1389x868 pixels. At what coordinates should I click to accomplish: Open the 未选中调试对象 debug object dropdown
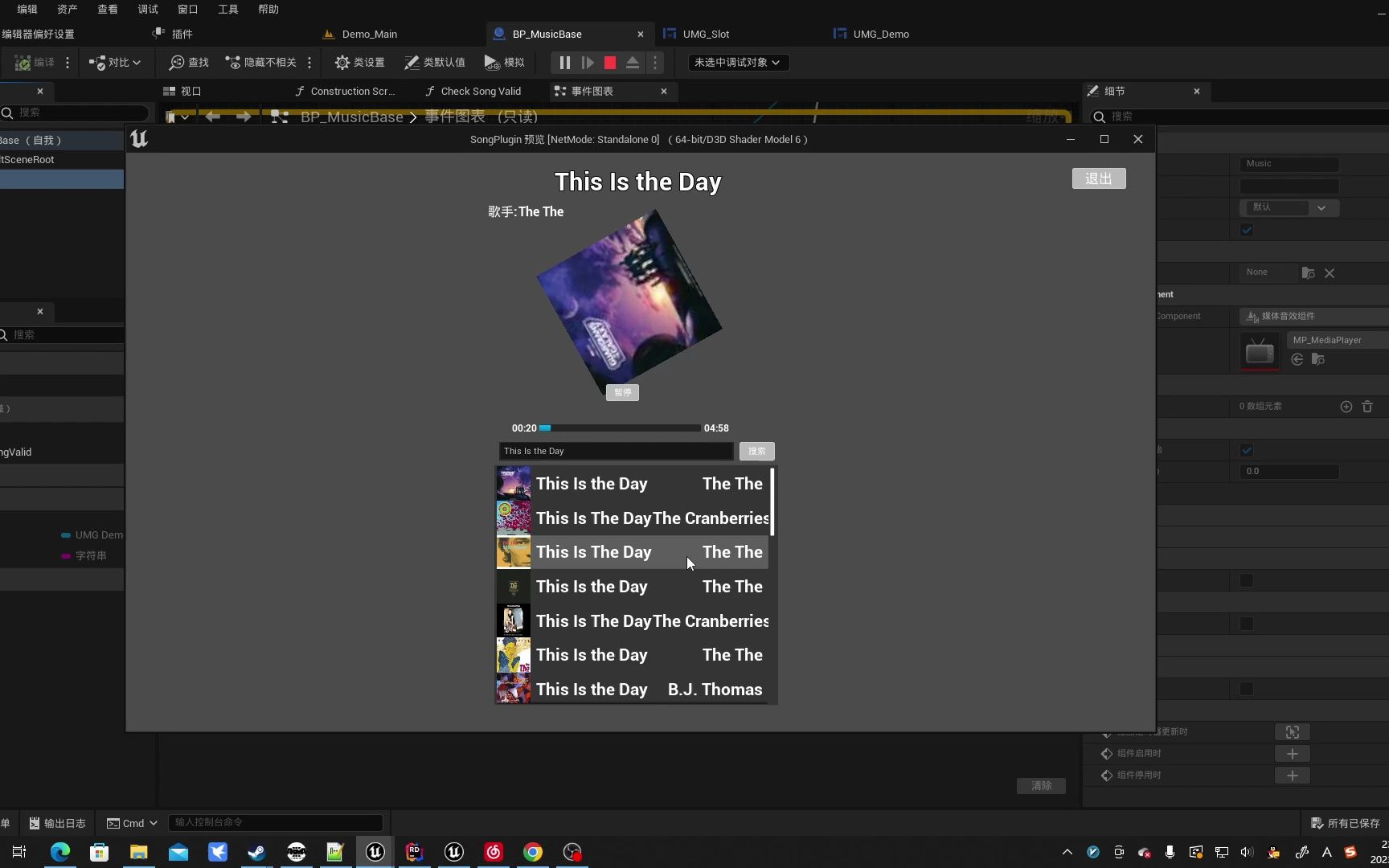738,63
